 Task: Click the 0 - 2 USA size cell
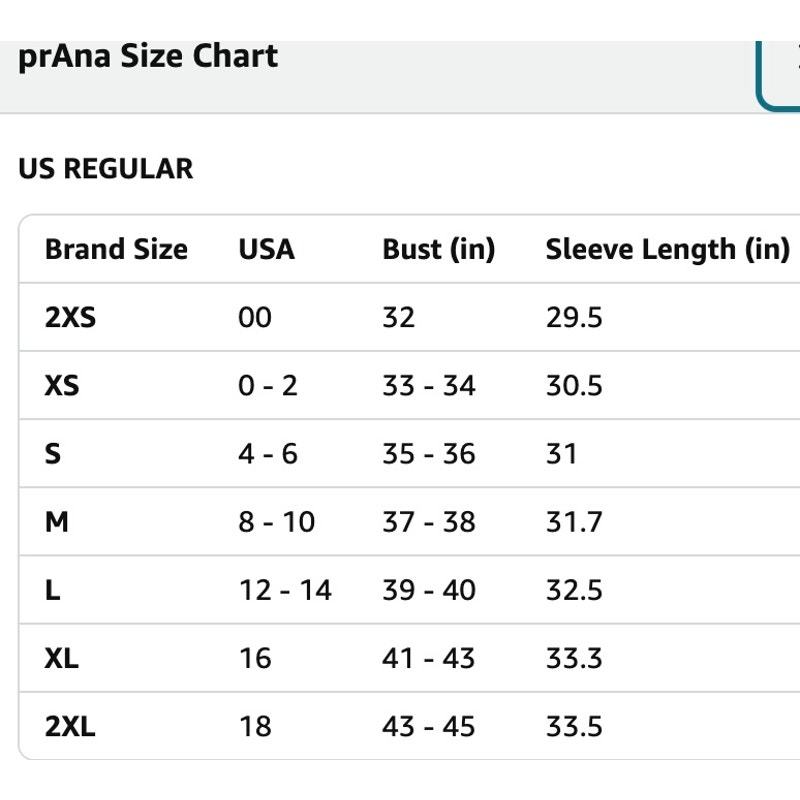[268, 386]
